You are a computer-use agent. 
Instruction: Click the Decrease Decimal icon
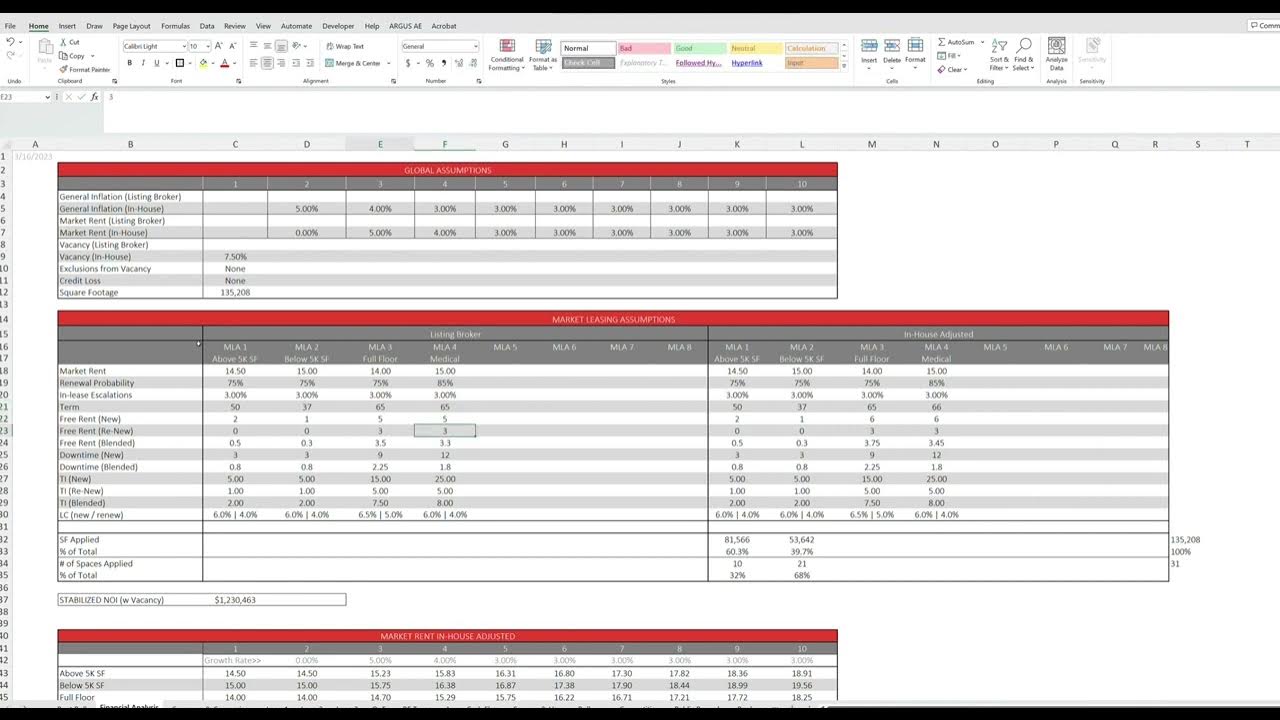tap(471, 63)
